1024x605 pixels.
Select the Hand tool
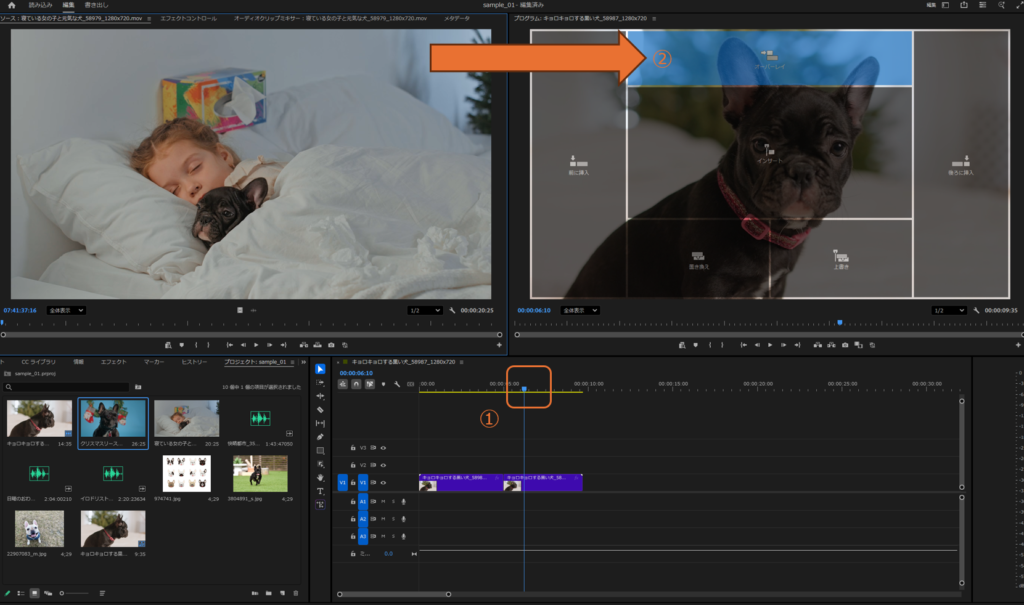tap(320, 478)
